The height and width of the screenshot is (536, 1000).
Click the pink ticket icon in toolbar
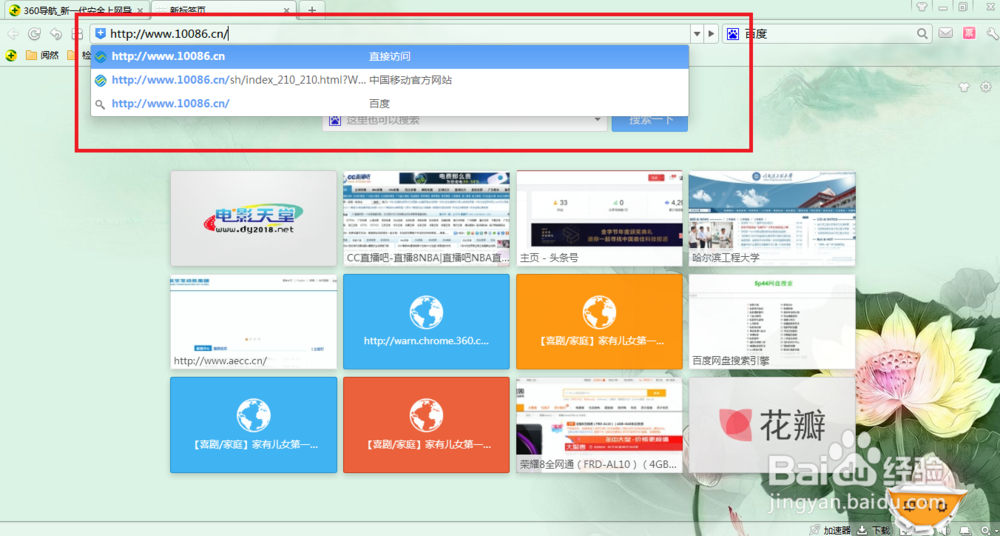pos(969,33)
